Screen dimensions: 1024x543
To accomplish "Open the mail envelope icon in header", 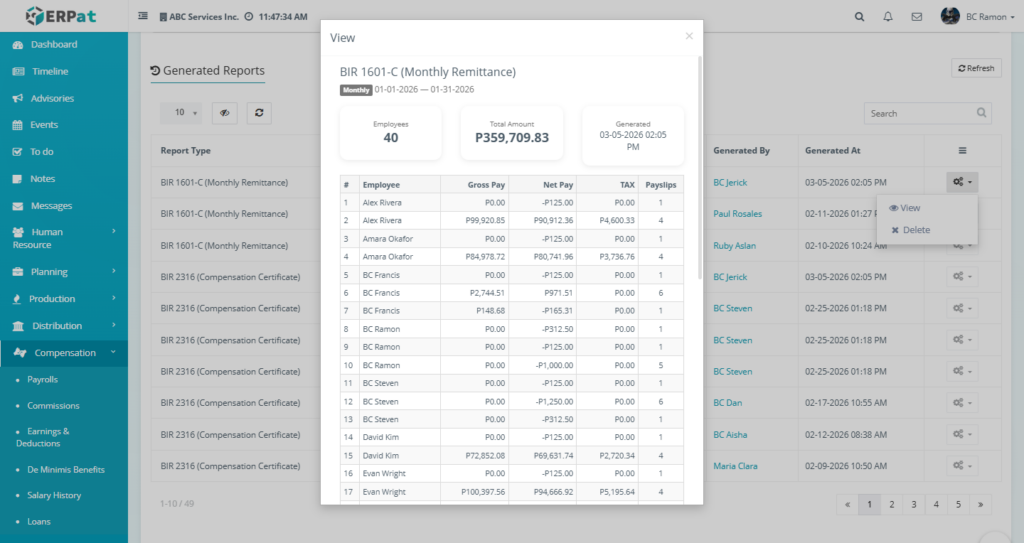I will [916, 17].
